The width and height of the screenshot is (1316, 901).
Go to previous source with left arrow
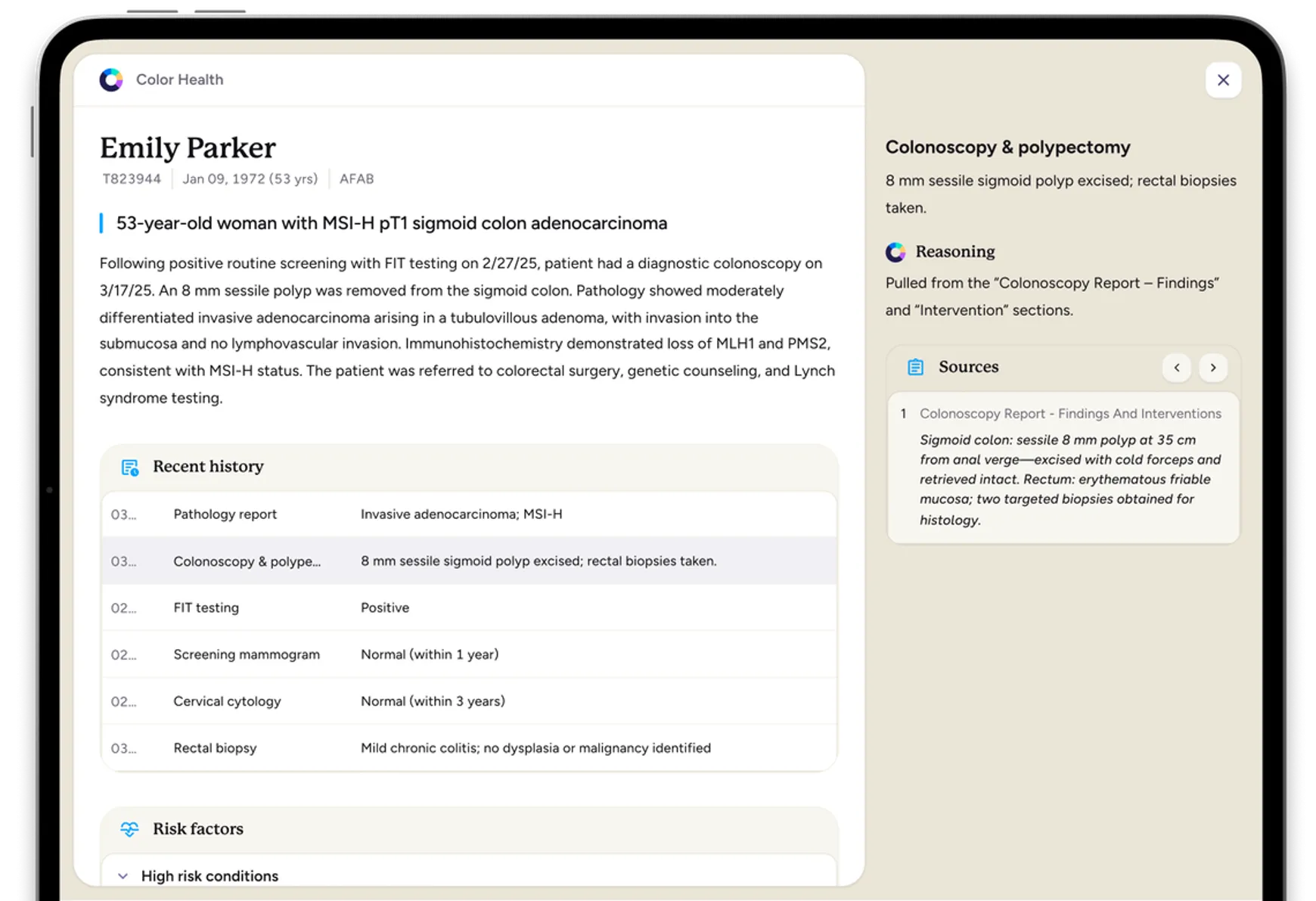tap(1176, 368)
